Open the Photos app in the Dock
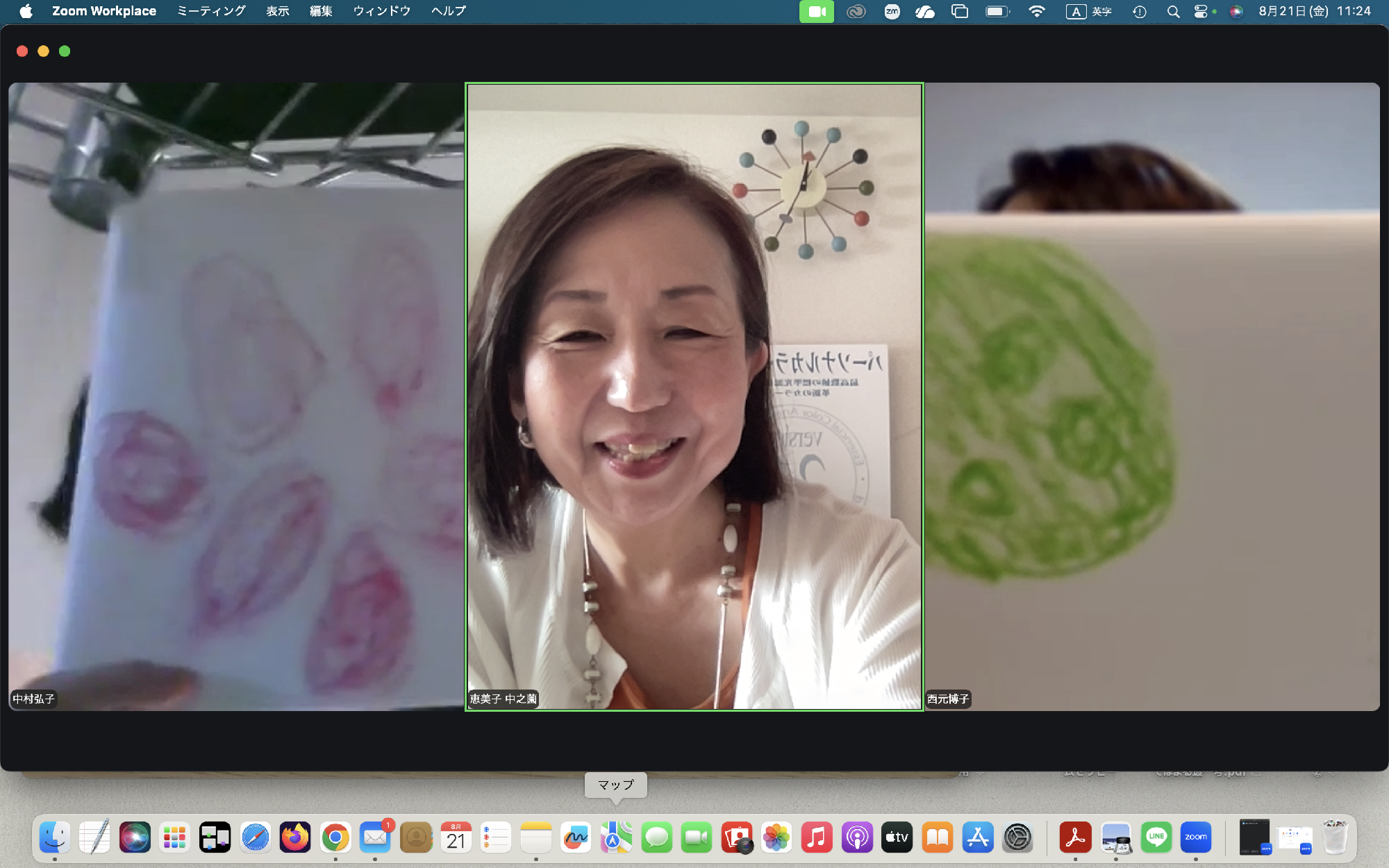 tap(776, 837)
